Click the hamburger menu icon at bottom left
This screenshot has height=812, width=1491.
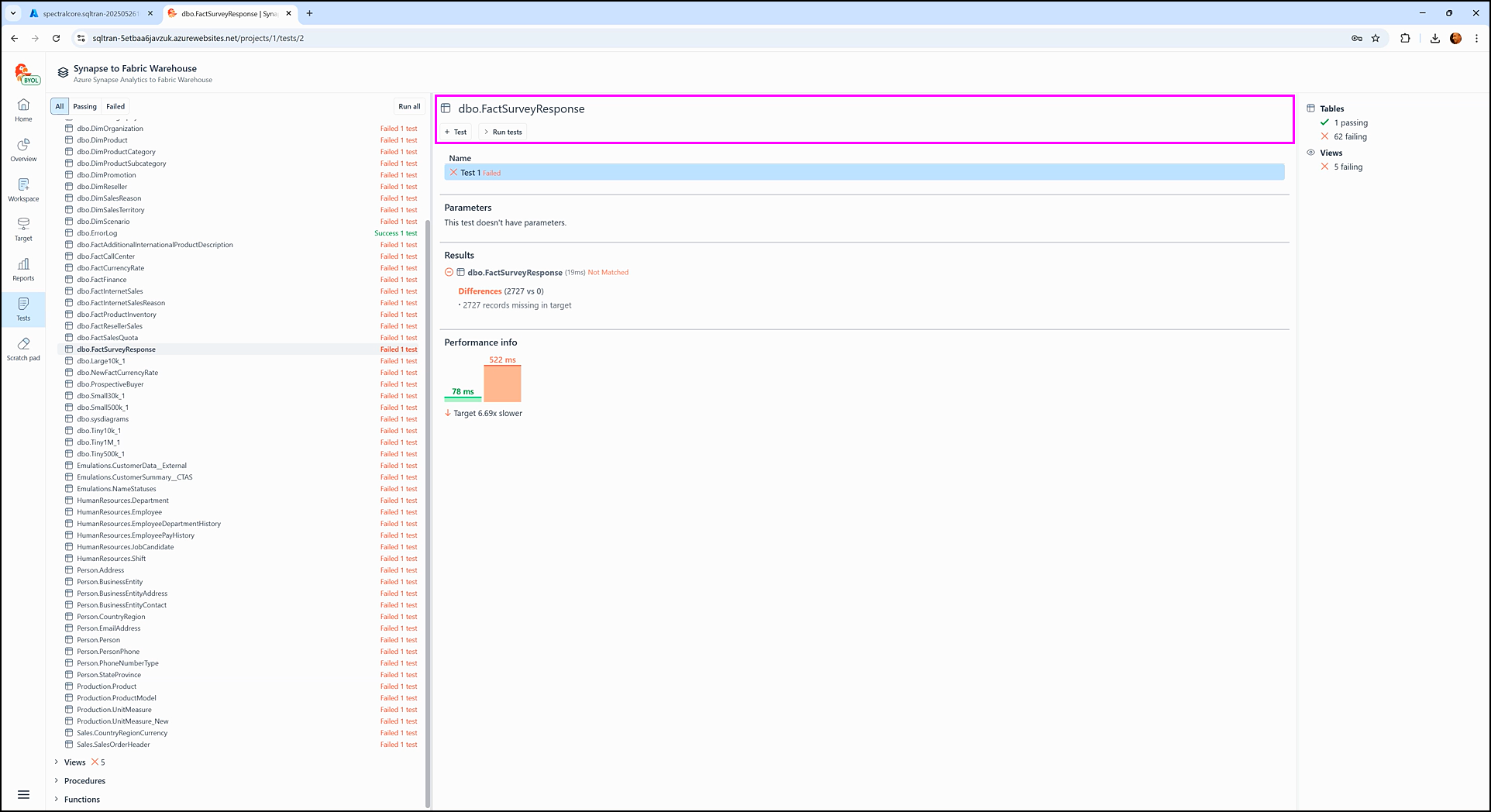coord(23,794)
